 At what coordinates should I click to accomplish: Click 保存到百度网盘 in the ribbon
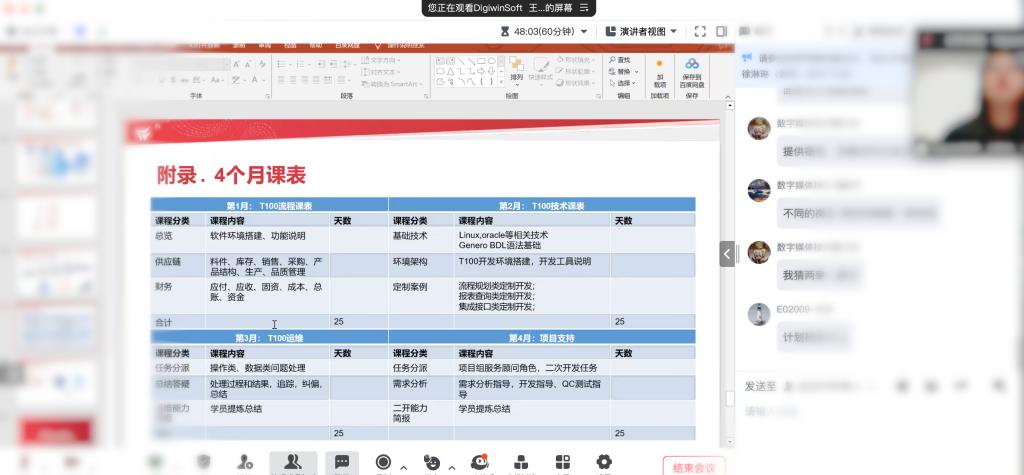tap(692, 74)
